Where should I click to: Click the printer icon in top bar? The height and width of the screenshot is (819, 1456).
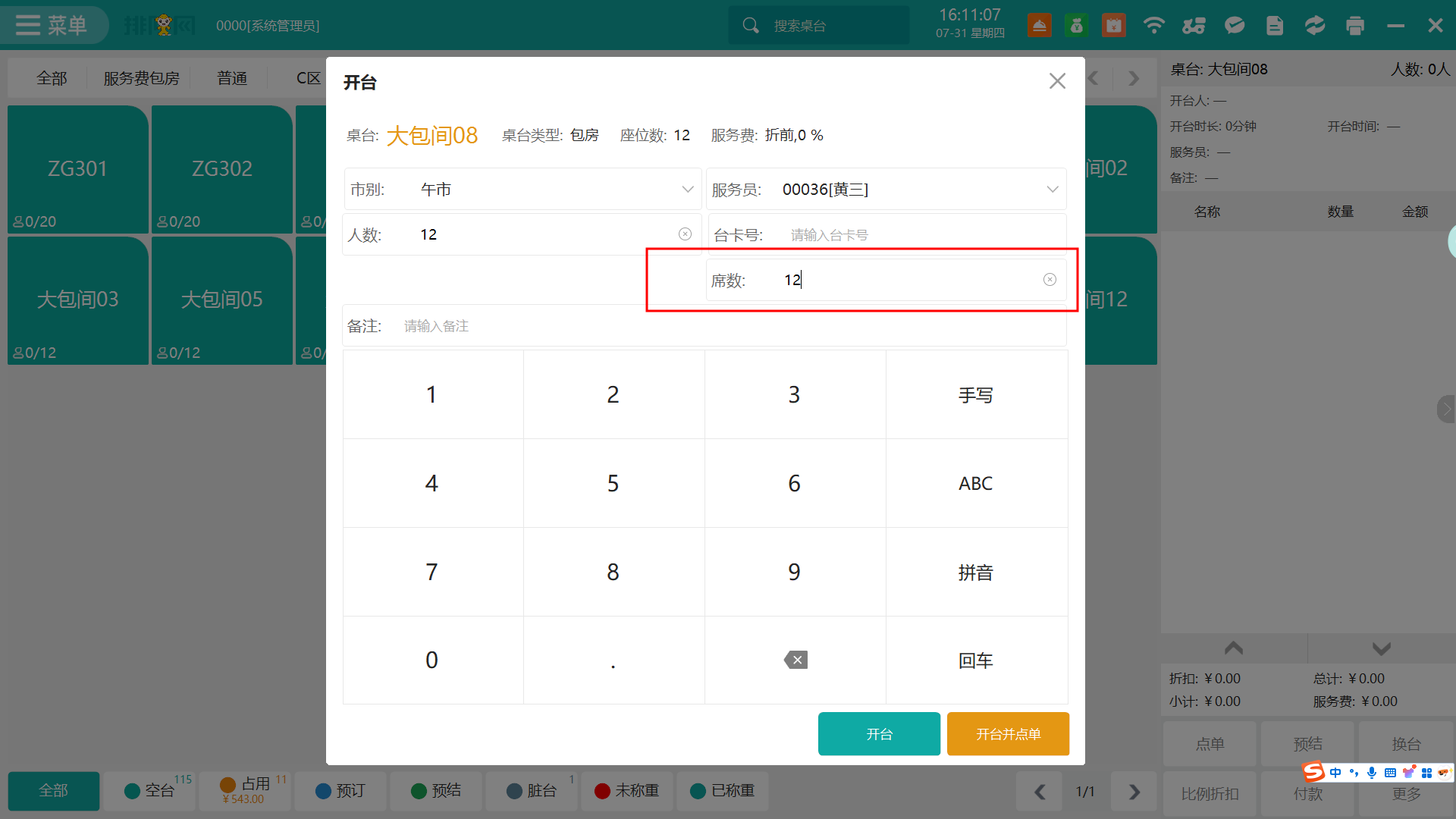[x=1355, y=26]
